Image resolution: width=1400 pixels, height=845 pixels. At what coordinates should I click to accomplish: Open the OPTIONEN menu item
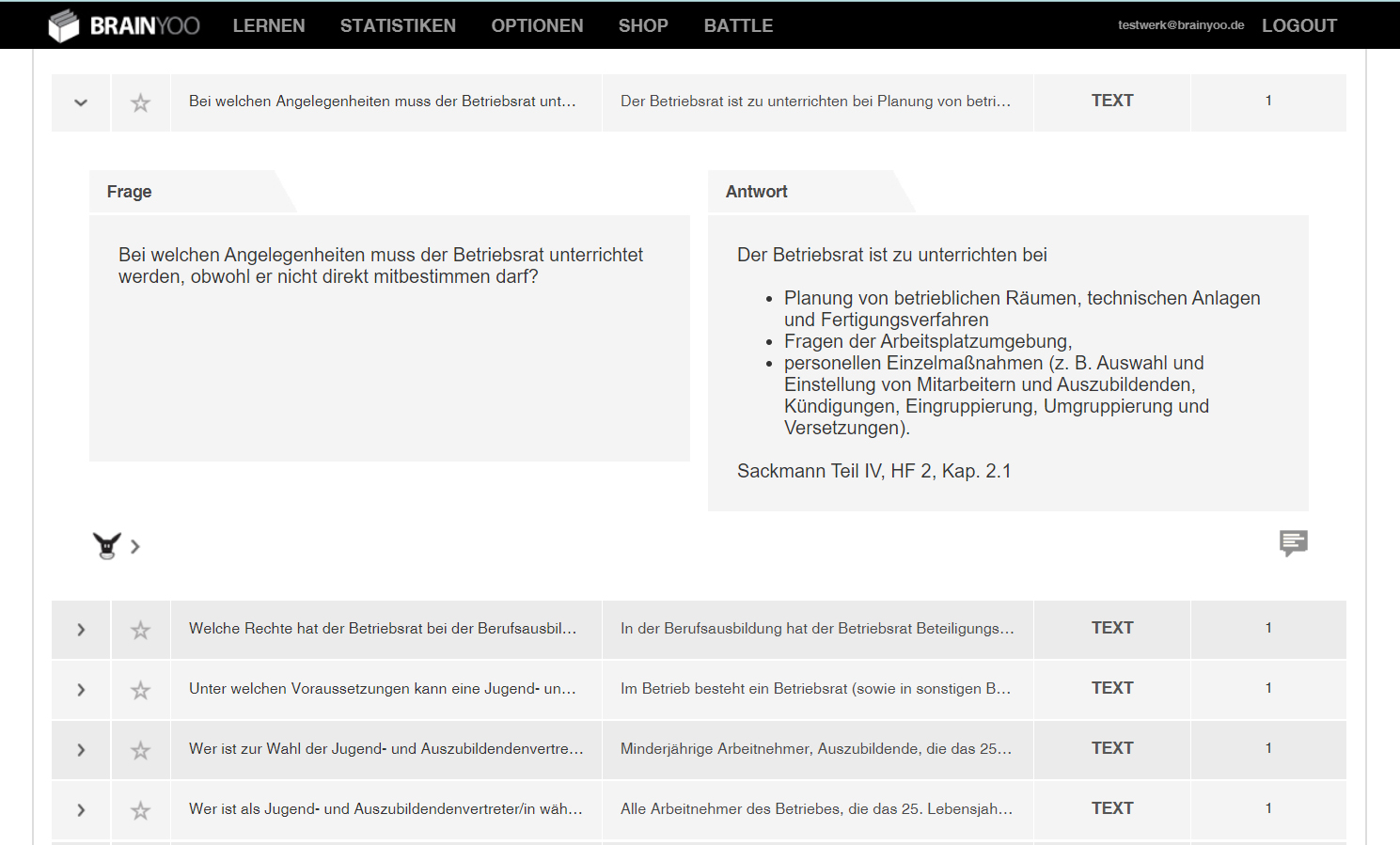pos(537,25)
